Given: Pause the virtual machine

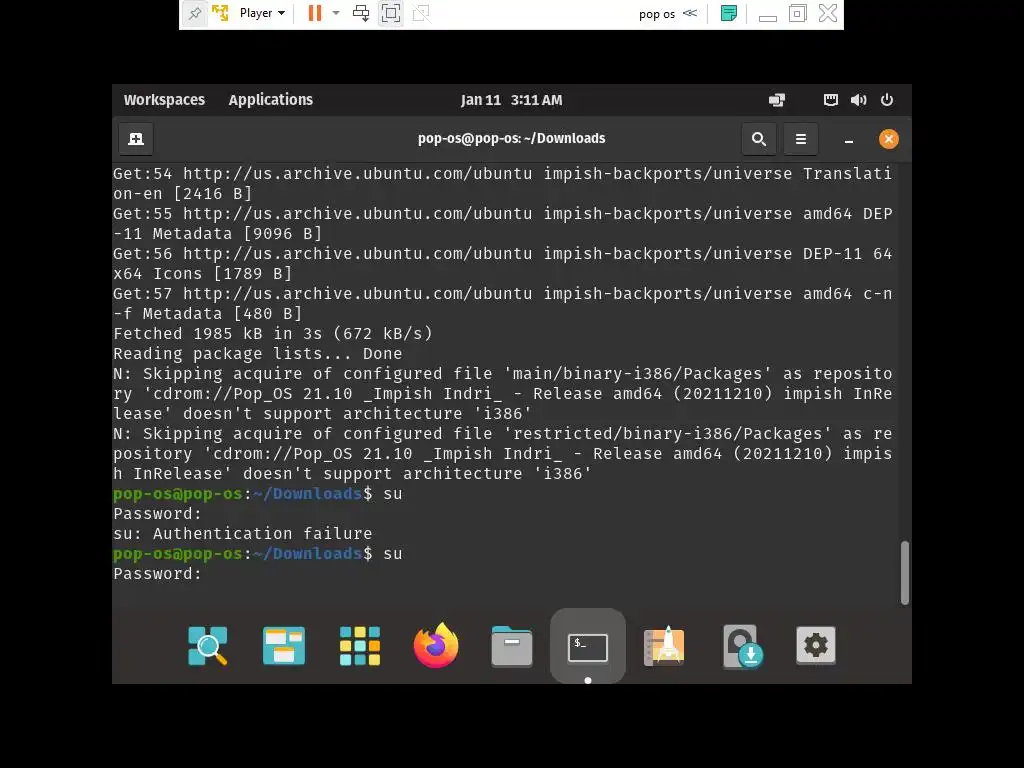Looking at the screenshot, I should 315,13.
